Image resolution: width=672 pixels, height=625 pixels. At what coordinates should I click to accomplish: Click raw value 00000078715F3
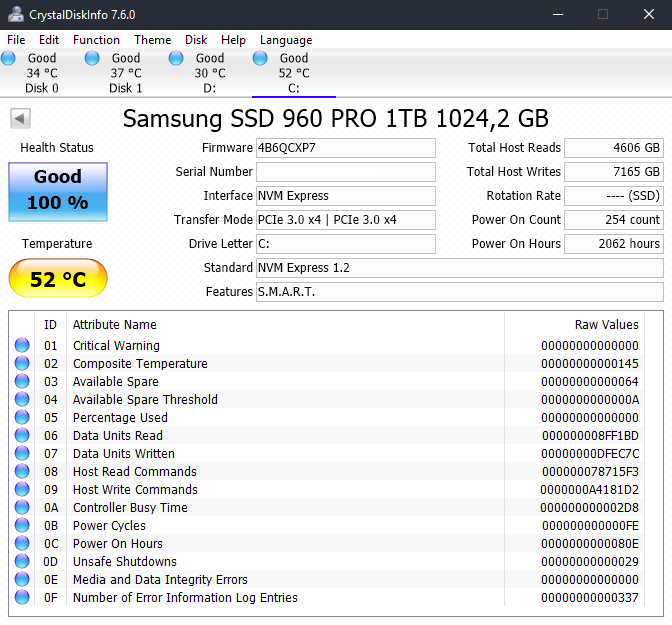coord(590,472)
